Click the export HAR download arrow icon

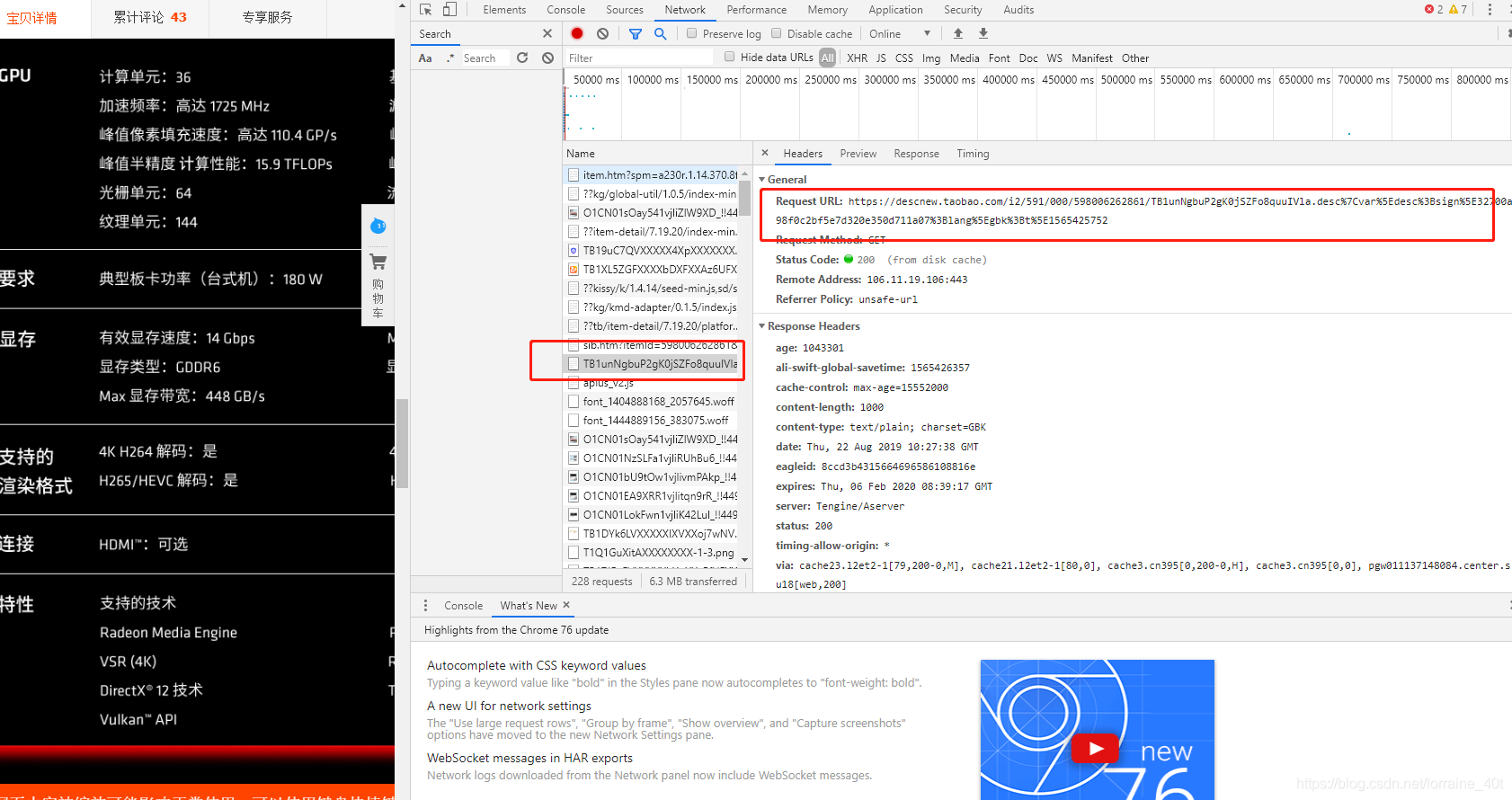983,33
